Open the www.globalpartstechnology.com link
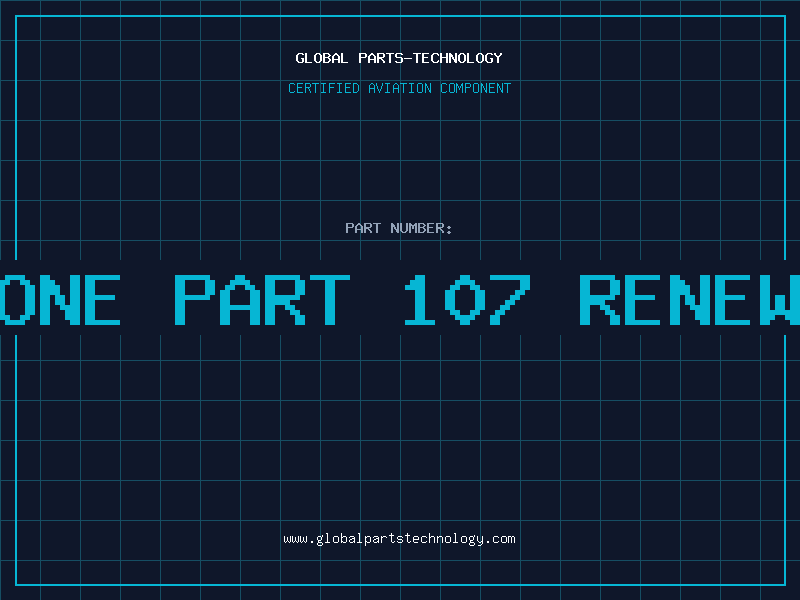 [399, 539]
